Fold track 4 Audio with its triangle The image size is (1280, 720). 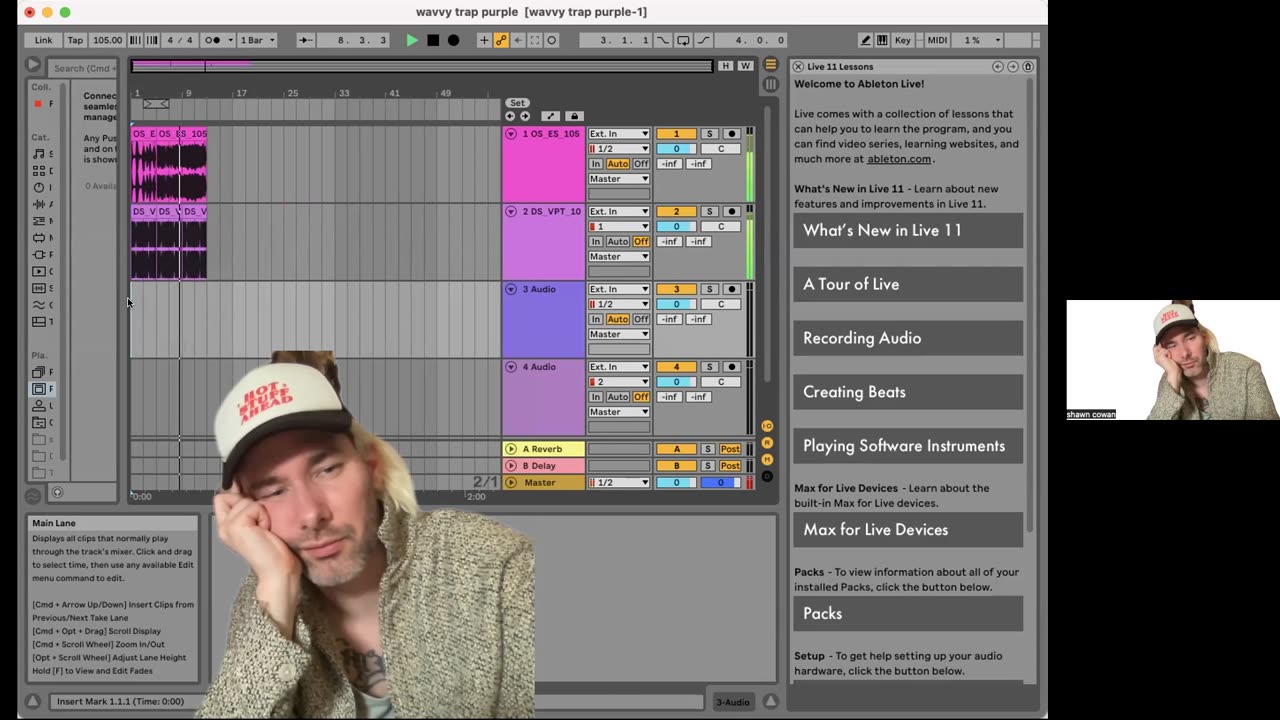(511, 367)
